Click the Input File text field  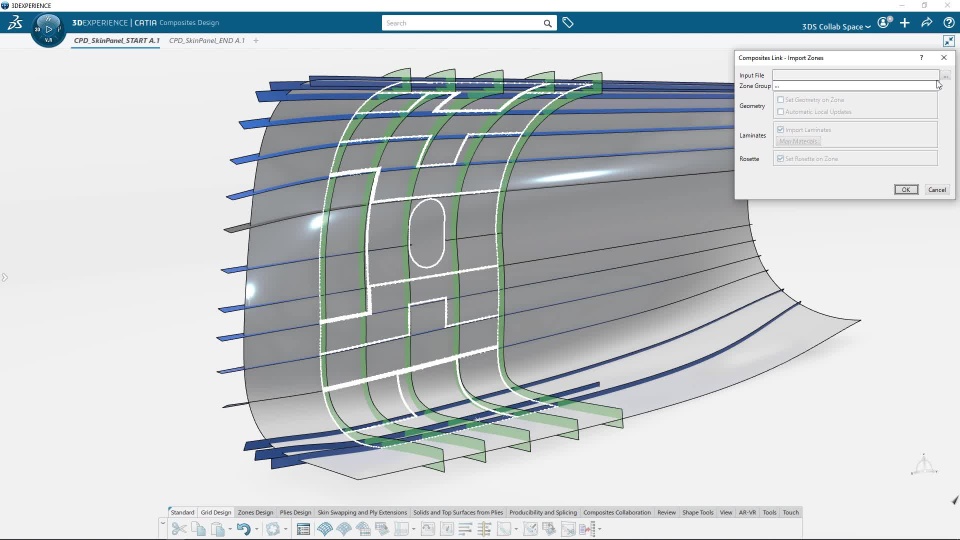click(x=855, y=75)
